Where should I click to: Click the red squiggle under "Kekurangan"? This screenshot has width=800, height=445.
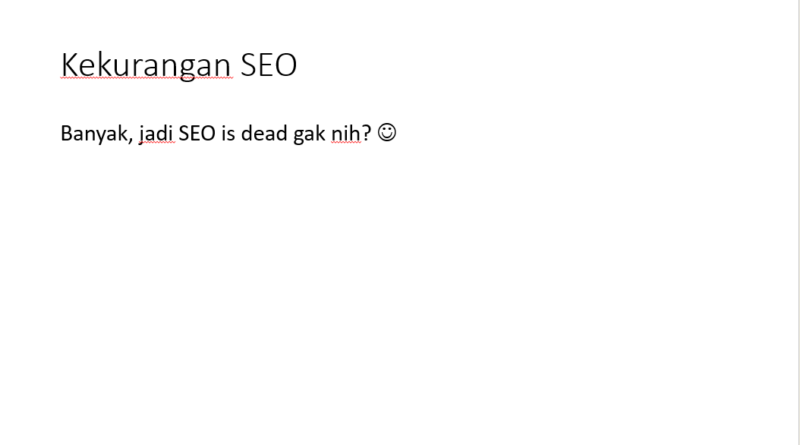[x=146, y=78]
